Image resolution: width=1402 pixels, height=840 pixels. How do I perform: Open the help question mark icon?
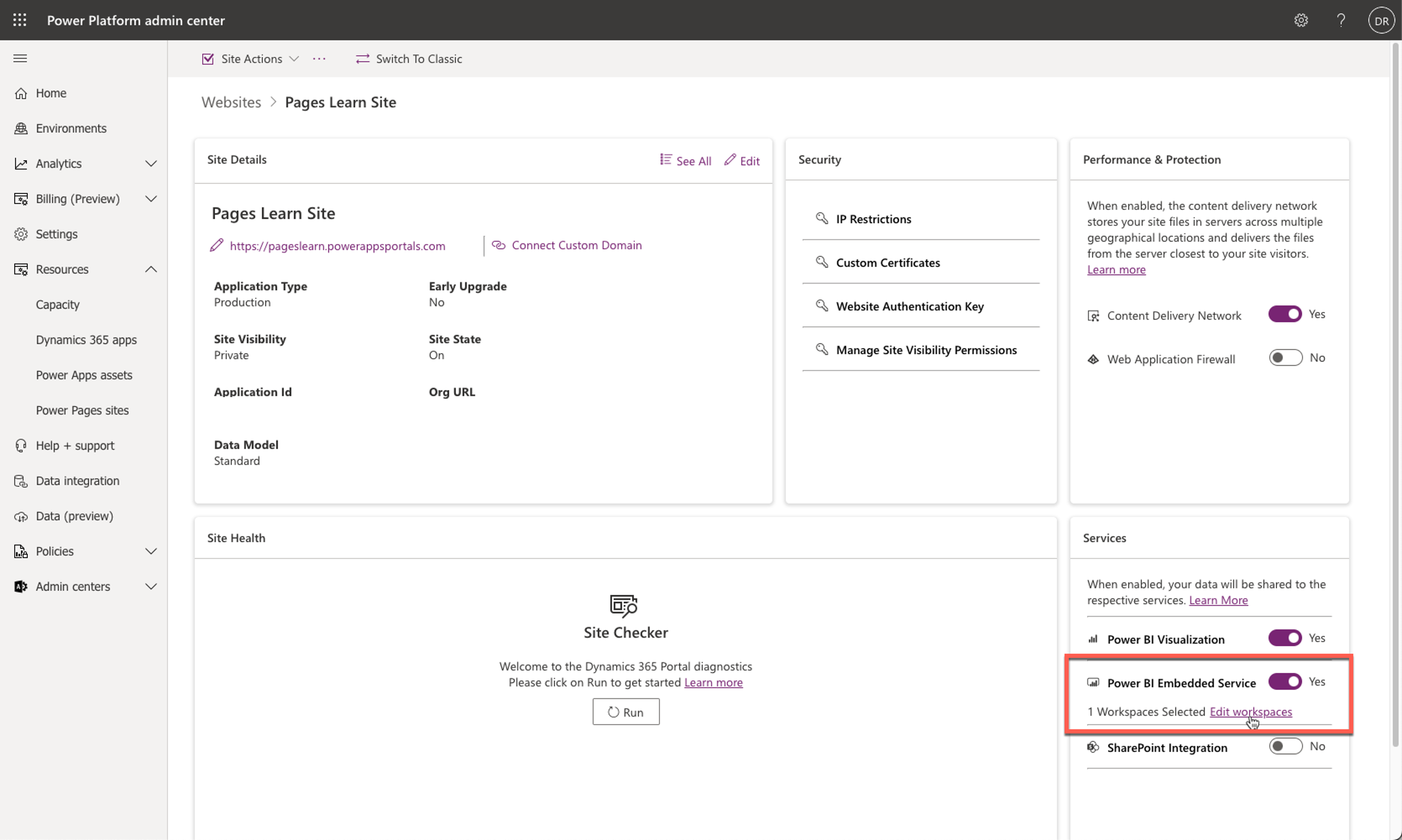[x=1340, y=20]
